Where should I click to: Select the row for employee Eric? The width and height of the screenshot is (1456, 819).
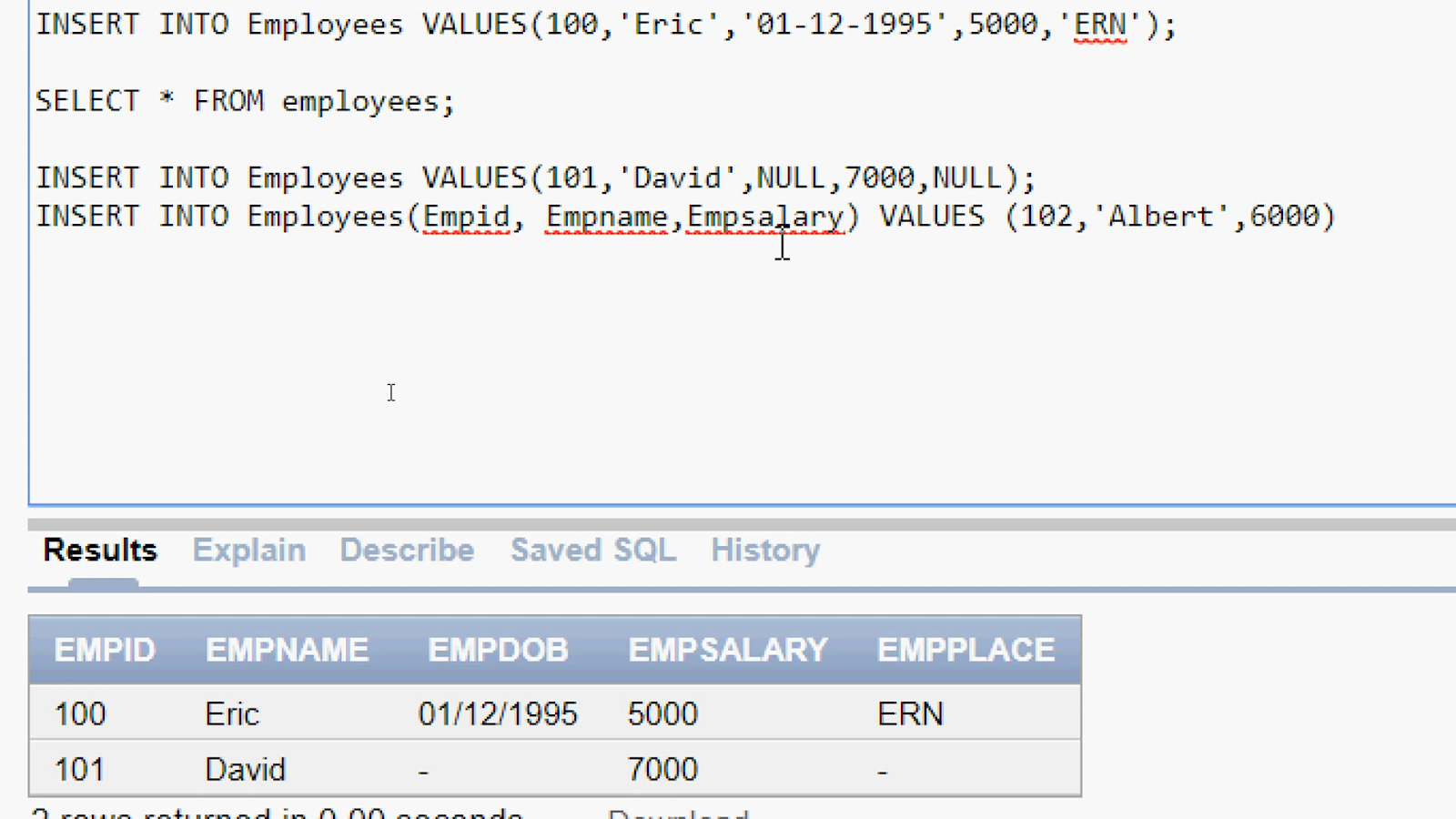tap(364, 713)
